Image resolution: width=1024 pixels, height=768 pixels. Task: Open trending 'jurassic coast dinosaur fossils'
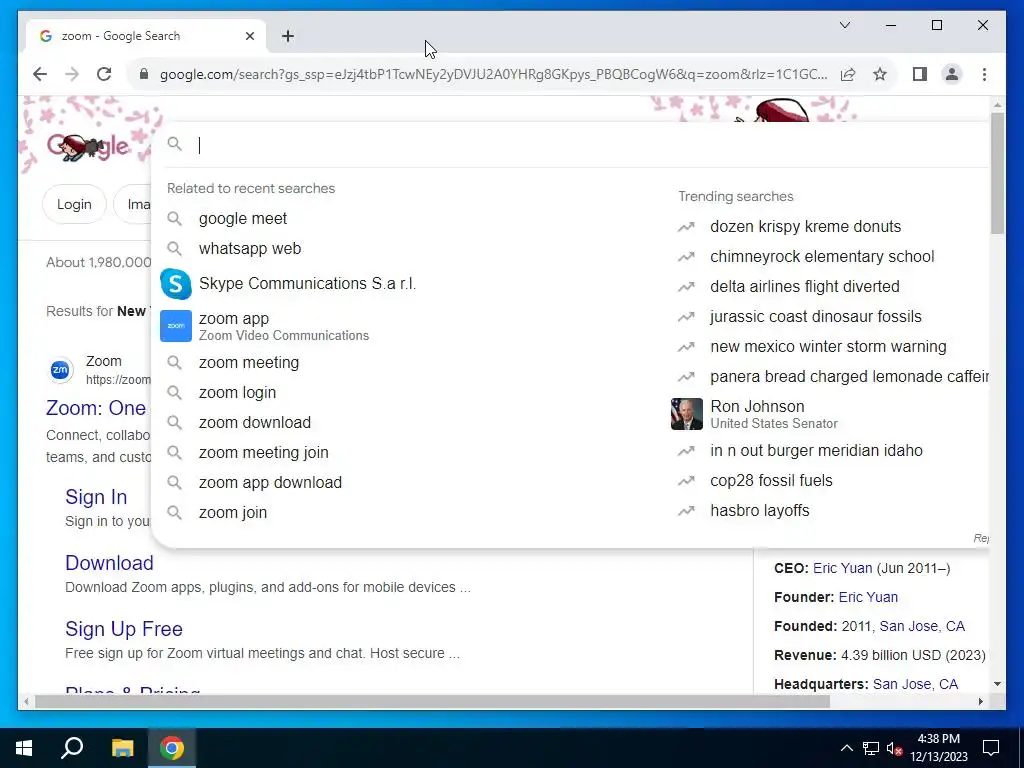point(816,317)
